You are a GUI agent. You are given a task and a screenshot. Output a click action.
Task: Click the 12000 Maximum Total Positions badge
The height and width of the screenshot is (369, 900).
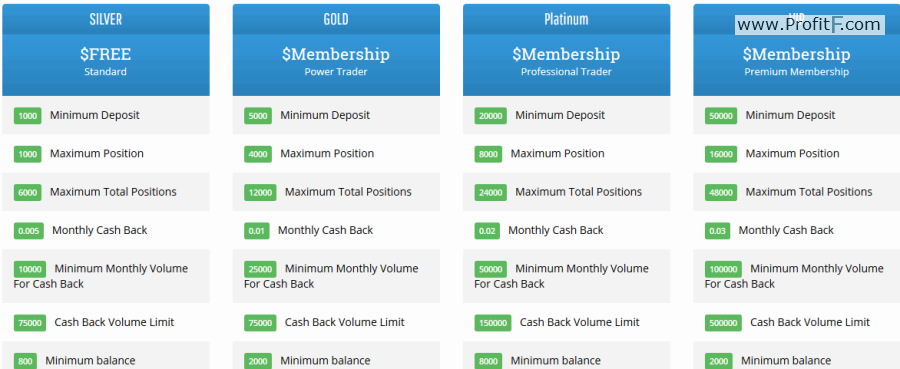pos(260,192)
